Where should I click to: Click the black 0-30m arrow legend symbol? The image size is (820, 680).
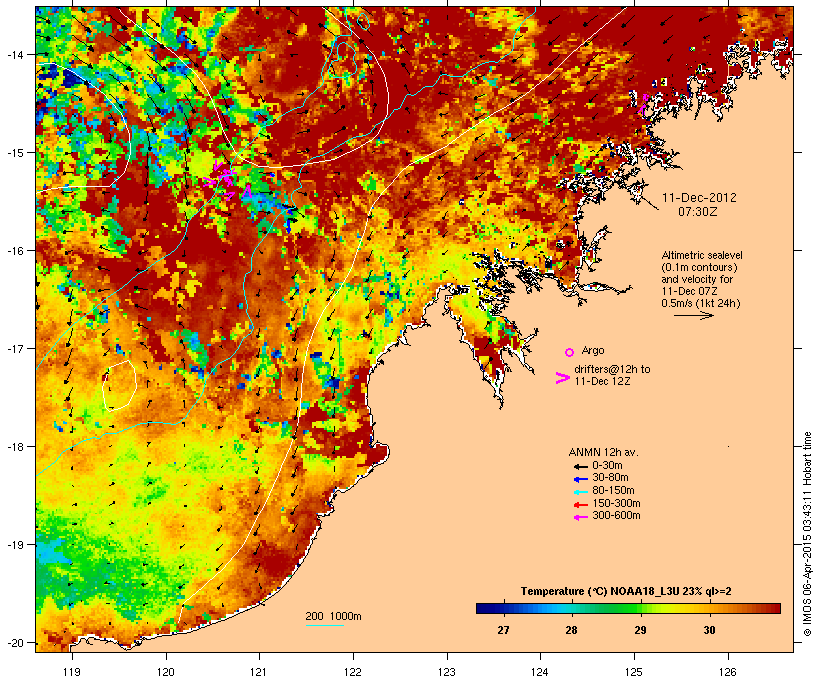580,466
